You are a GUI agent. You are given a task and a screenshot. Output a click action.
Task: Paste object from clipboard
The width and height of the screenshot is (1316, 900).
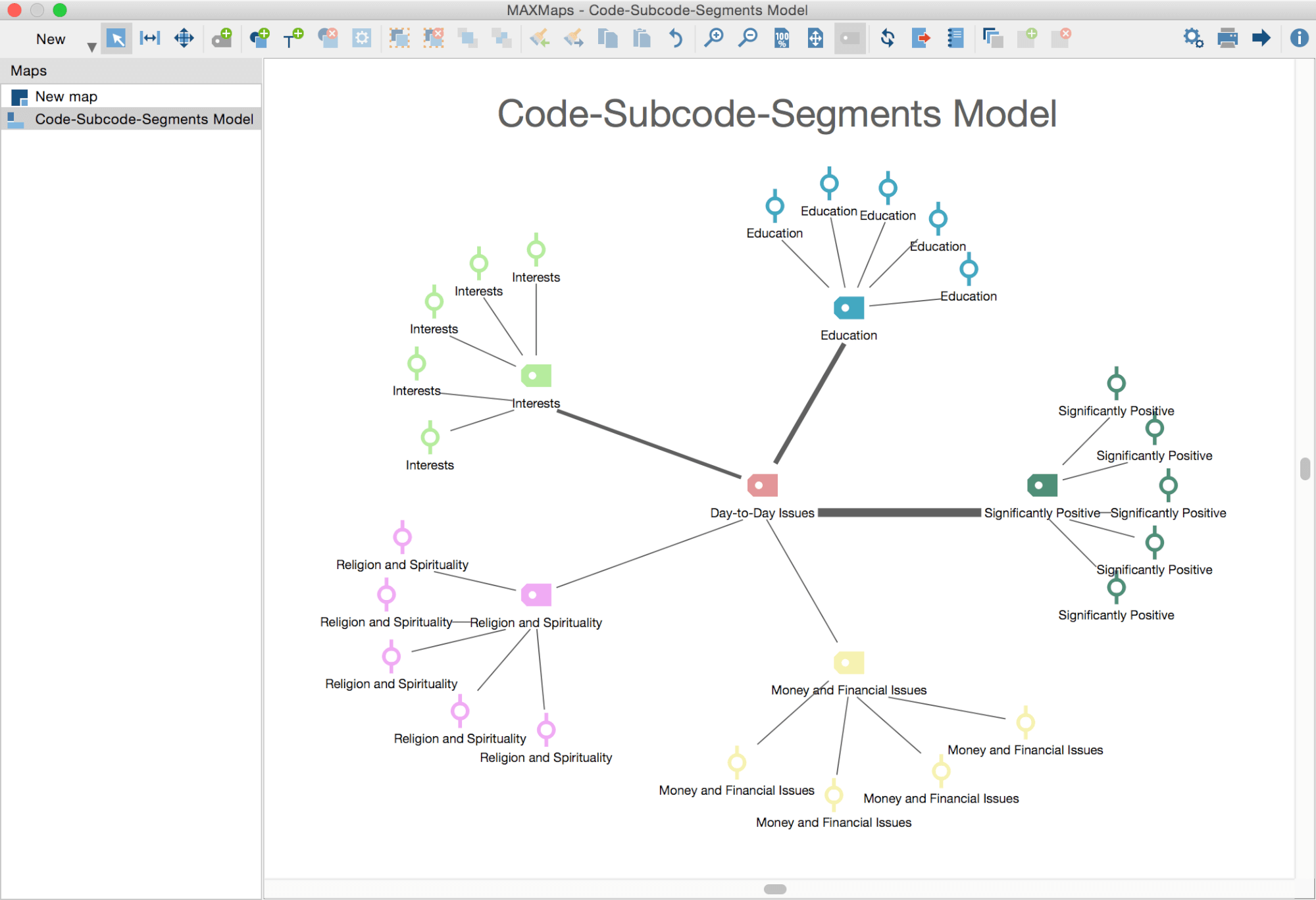tap(642, 38)
